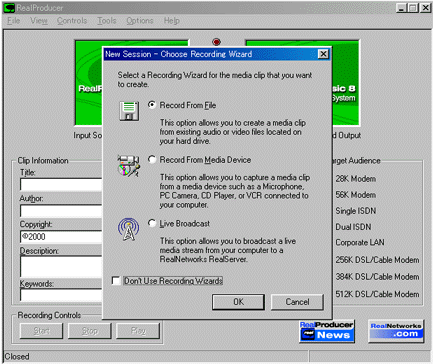Open the Options menu
Screen dimensions: 433x364
point(140,21)
